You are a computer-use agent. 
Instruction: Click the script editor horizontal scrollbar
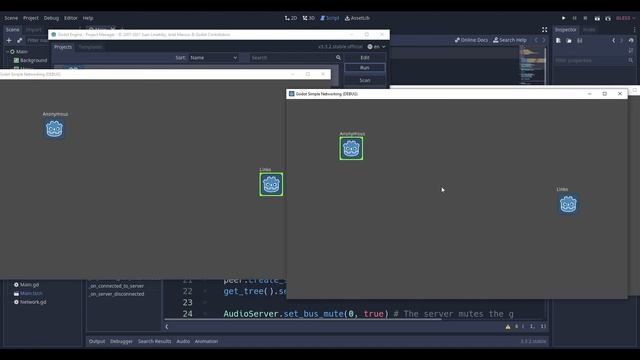303,319
